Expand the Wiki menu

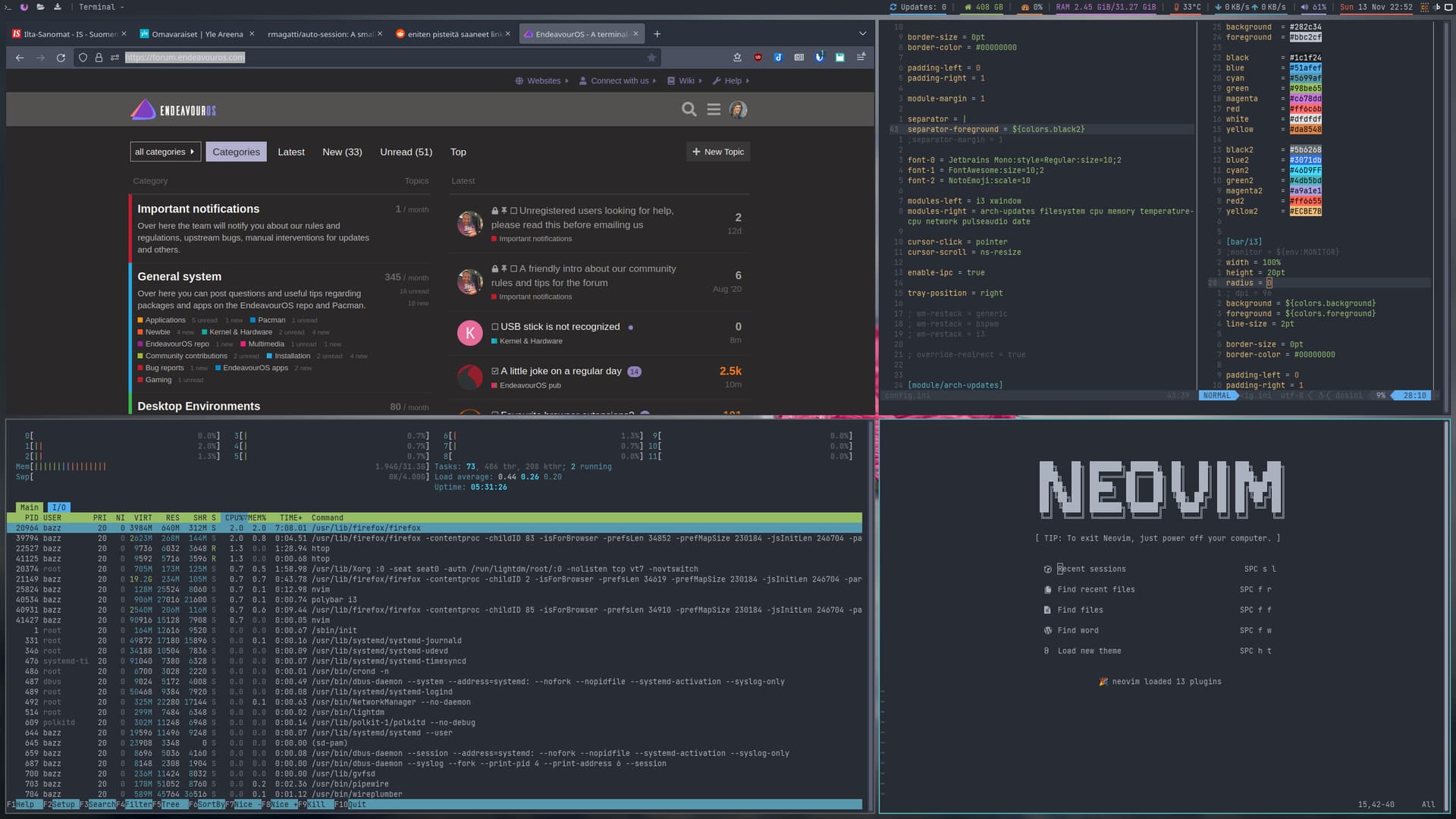(684, 81)
